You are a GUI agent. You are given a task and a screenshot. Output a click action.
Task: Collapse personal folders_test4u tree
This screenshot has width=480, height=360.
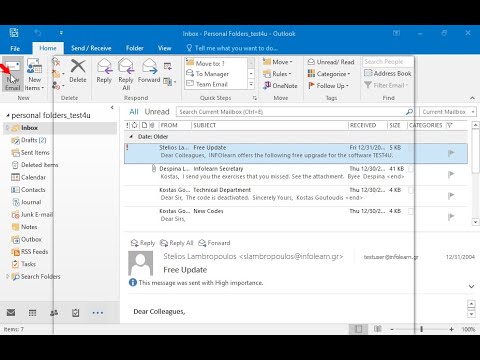tap(7, 116)
